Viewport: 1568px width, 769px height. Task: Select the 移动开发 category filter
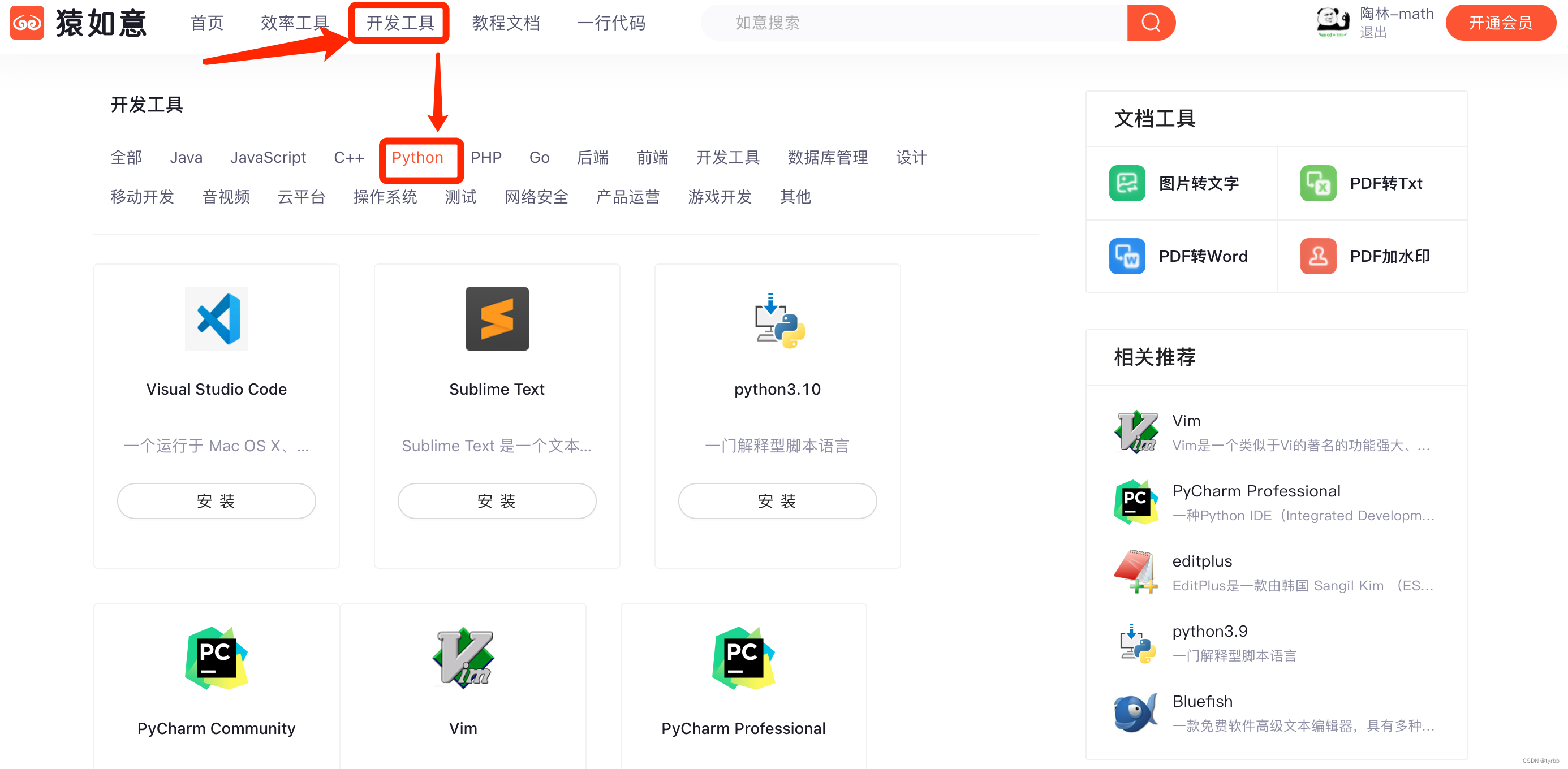(143, 197)
